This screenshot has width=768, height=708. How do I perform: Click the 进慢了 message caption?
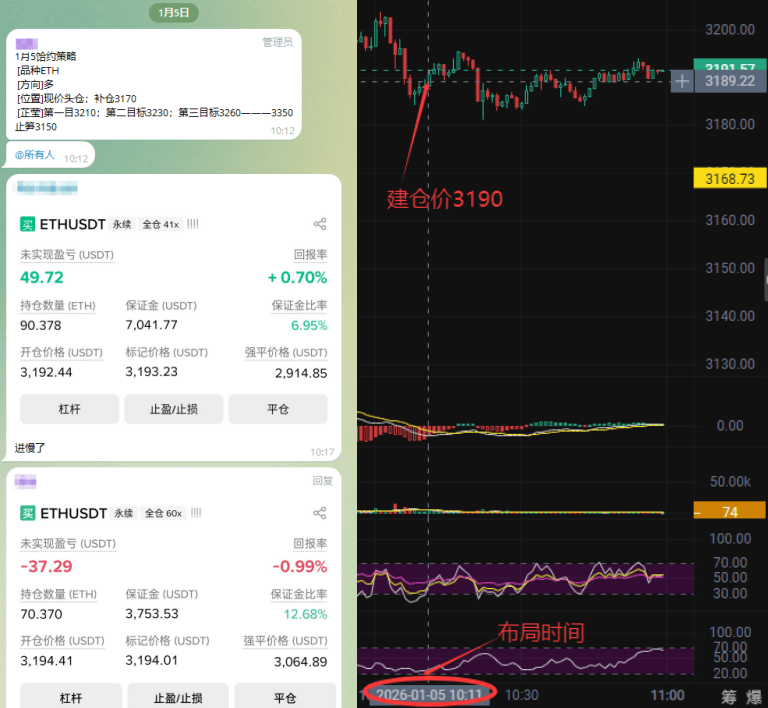tap(30, 448)
